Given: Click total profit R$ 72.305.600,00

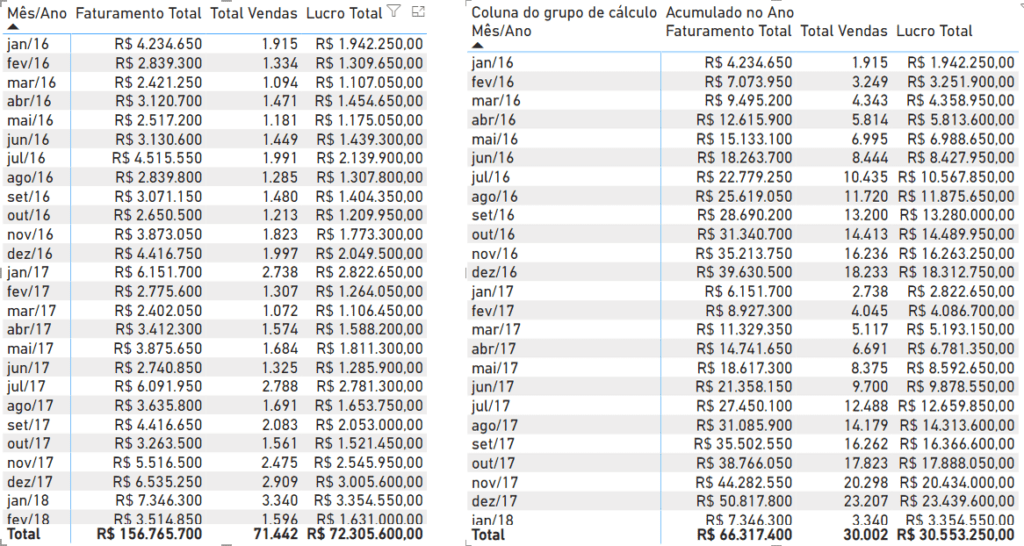Looking at the screenshot, I should [x=365, y=534].
